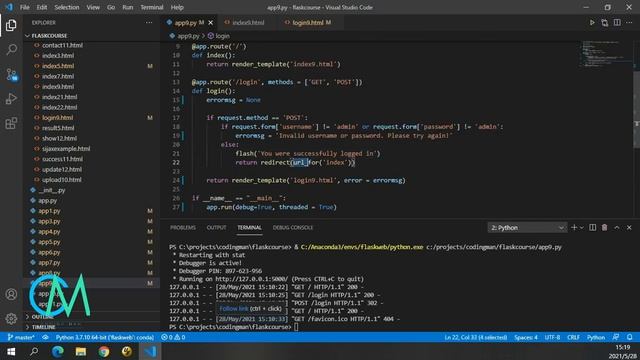Click login breadcrumb in editor path

pos(219,36)
